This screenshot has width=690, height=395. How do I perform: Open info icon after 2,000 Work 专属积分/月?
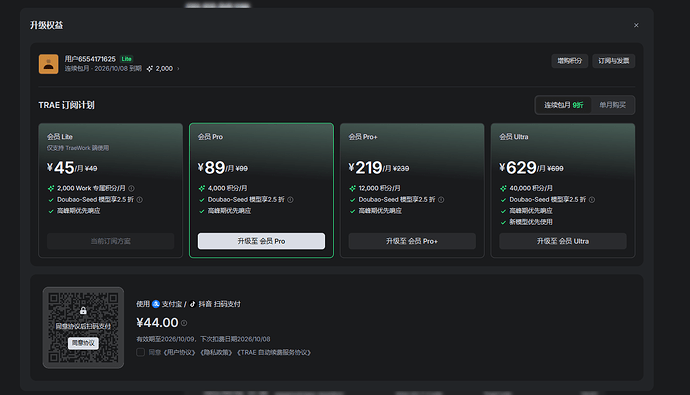[x=131, y=188]
